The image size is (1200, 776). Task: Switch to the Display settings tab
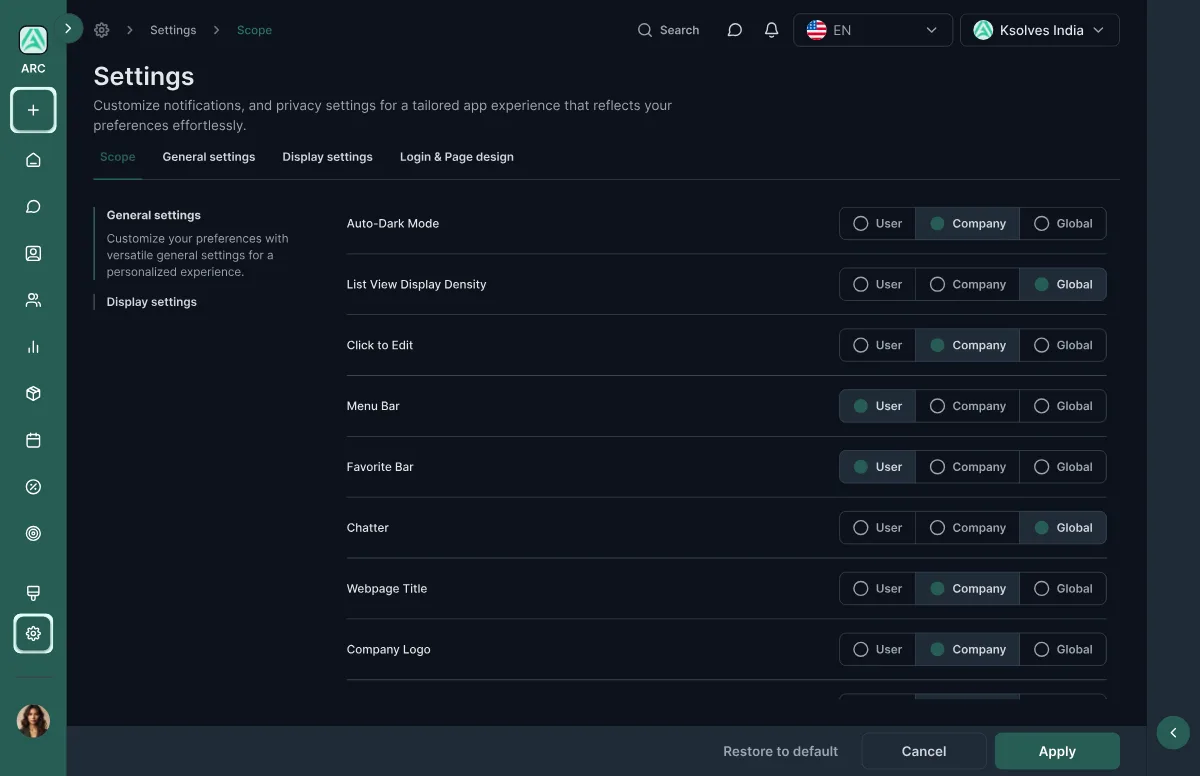pyautogui.click(x=327, y=157)
